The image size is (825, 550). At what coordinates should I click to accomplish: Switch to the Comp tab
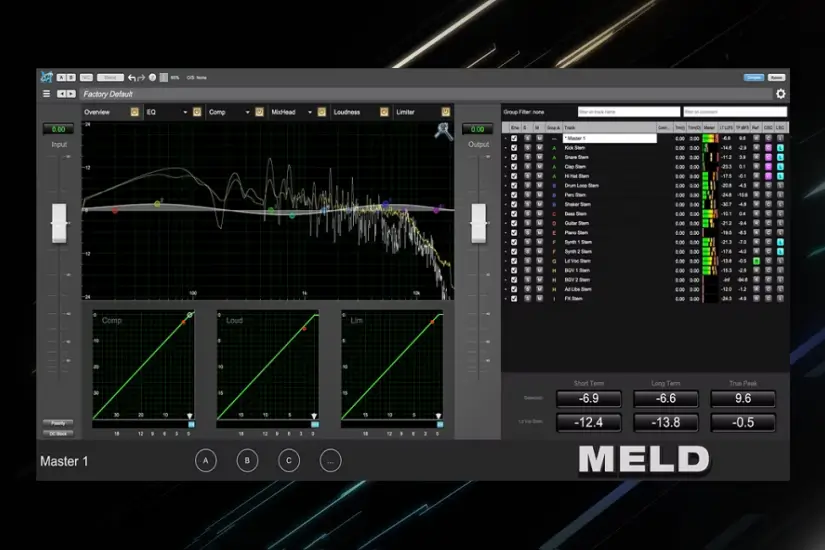[x=217, y=112]
